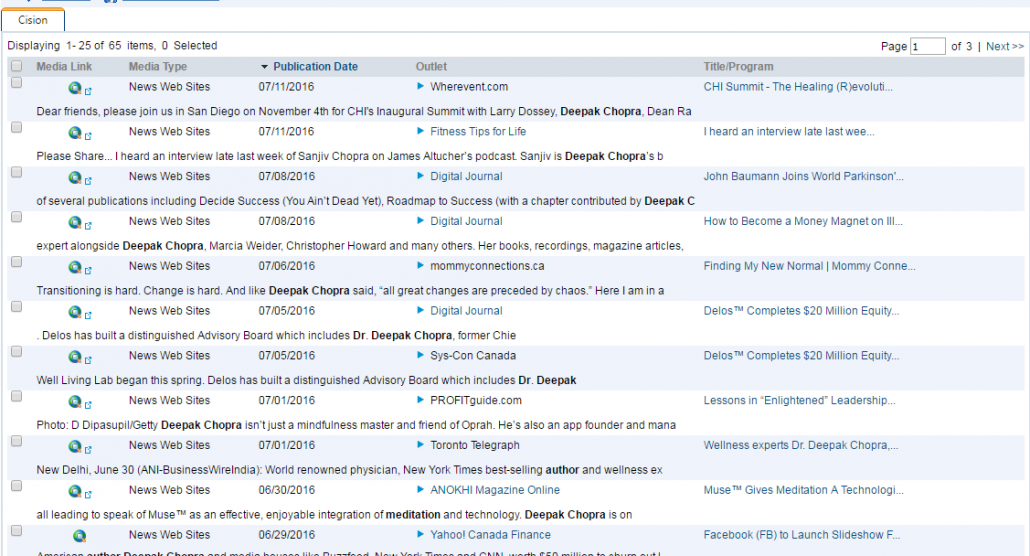The image size is (1030, 556).
Task: Open media link globe icon for Toronto Telegraph row
Action: tap(75, 446)
